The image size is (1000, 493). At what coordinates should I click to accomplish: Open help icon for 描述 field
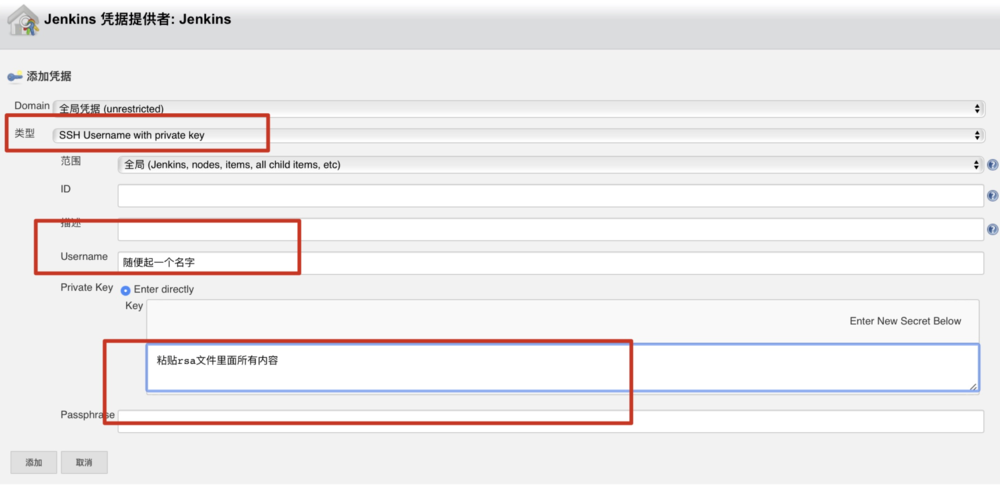[x=992, y=230]
